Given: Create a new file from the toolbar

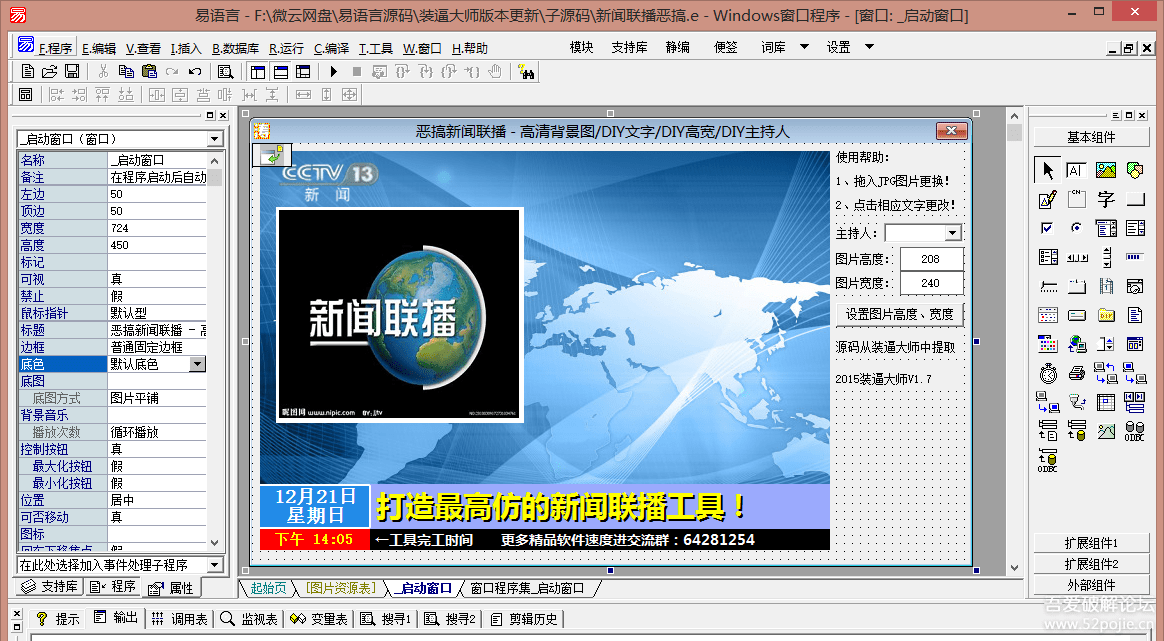Looking at the screenshot, I should coord(27,72).
